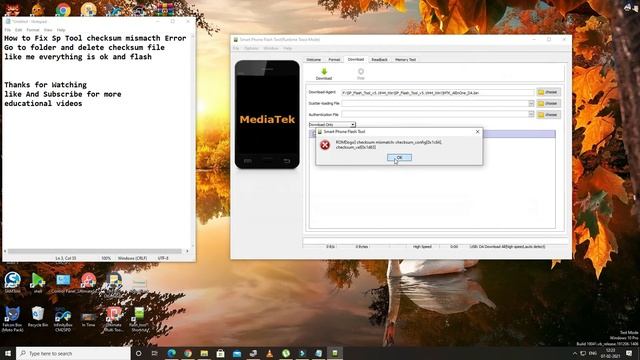Open the Help menu in Notepad

click(x=61, y=30)
